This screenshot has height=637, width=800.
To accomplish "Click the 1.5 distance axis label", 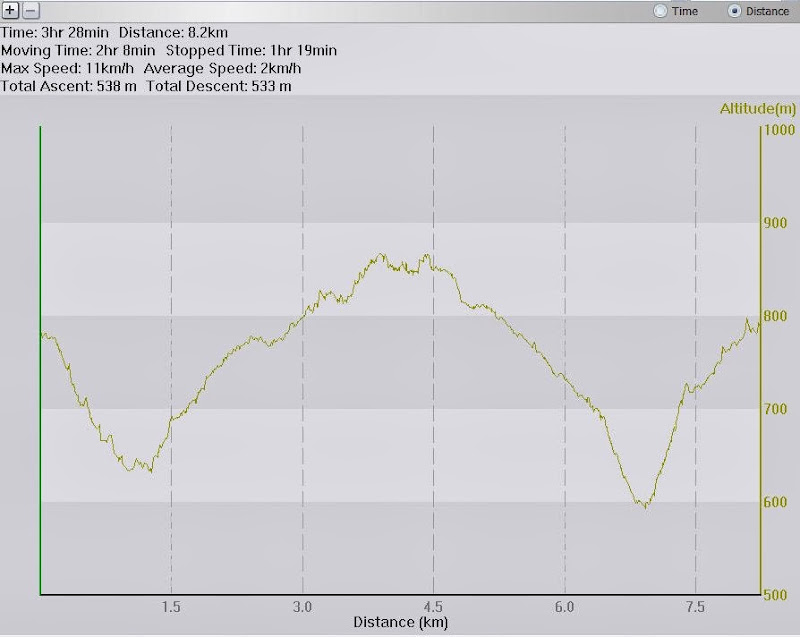I will [x=171, y=607].
